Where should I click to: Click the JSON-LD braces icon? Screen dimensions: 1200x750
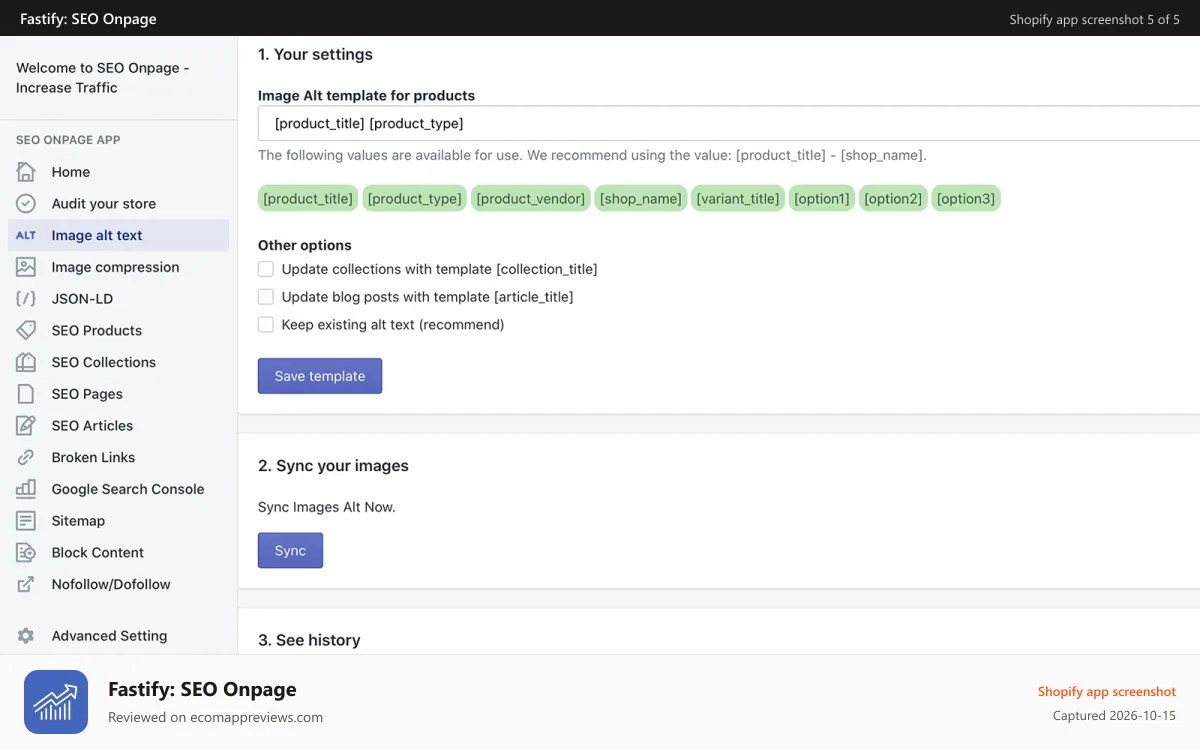click(26, 299)
